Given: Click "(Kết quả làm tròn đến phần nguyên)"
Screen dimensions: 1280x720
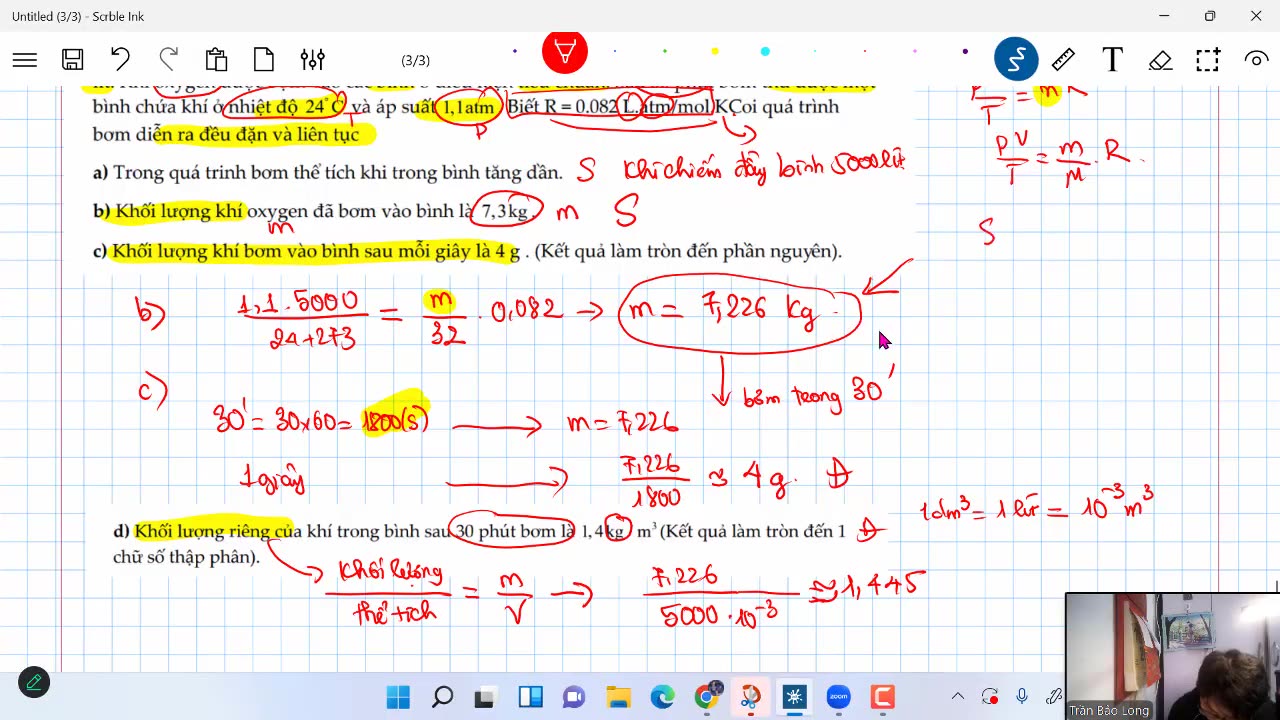Looking at the screenshot, I should coord(688,252).
